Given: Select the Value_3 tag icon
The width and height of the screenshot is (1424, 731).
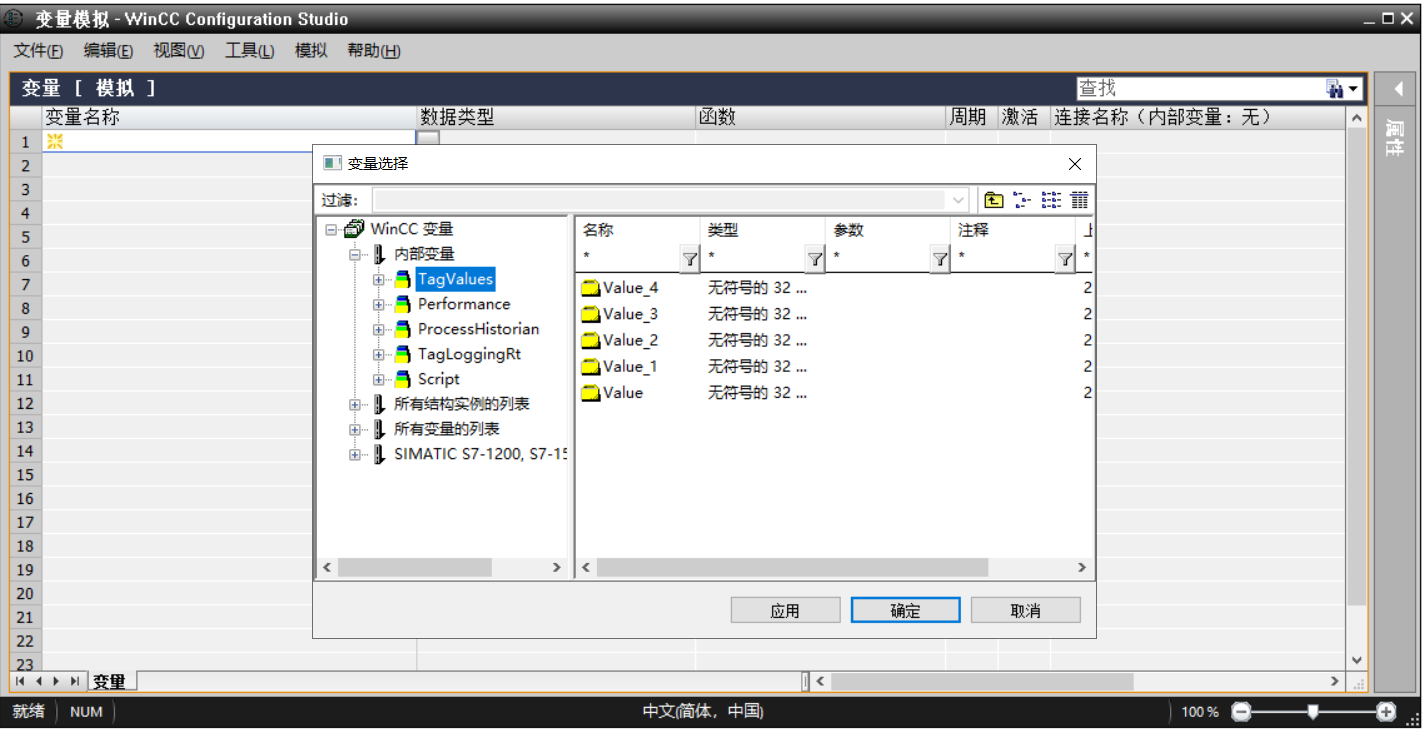Looking at the screenshot, I should click(x=591, y=314).
